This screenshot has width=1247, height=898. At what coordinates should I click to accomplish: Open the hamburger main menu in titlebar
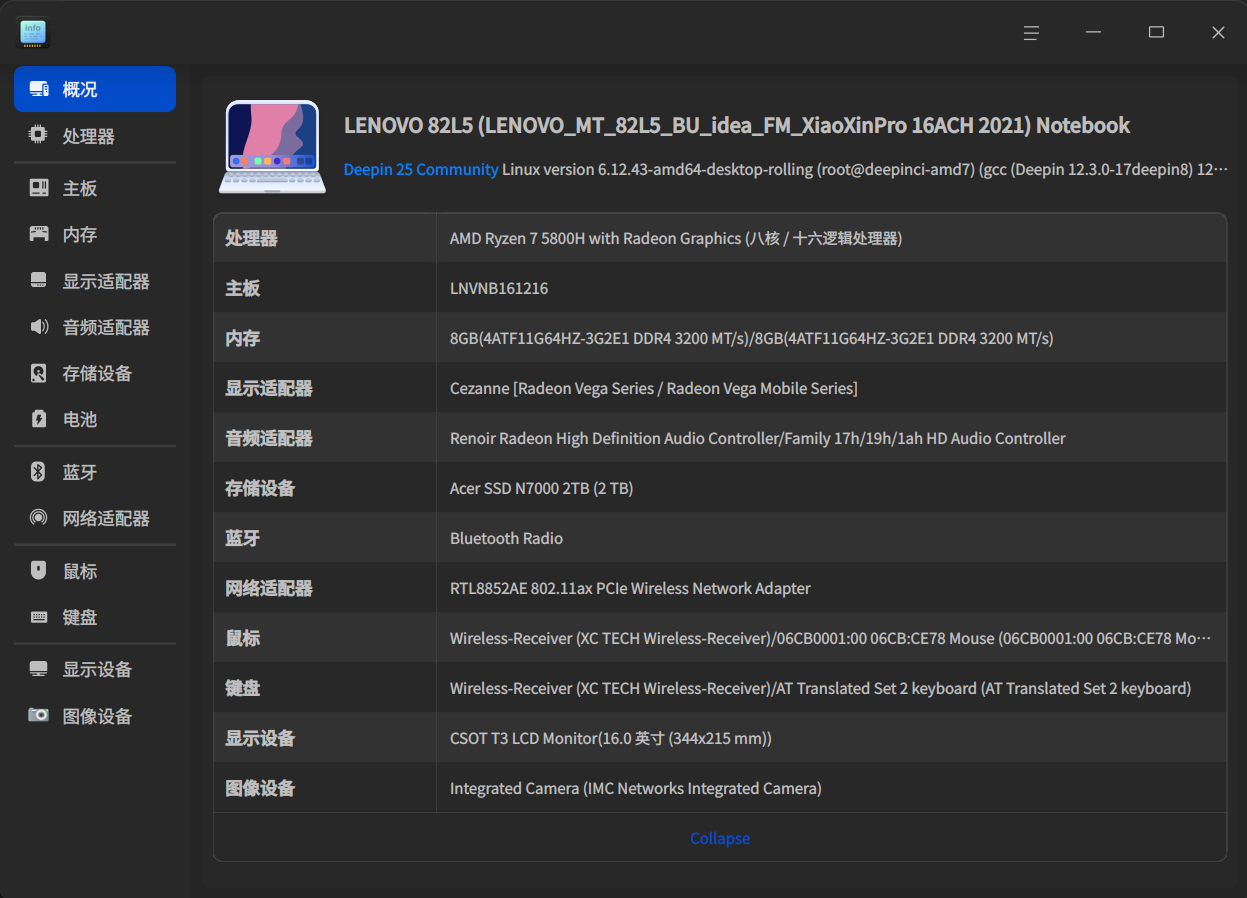tap(1031, 33)
